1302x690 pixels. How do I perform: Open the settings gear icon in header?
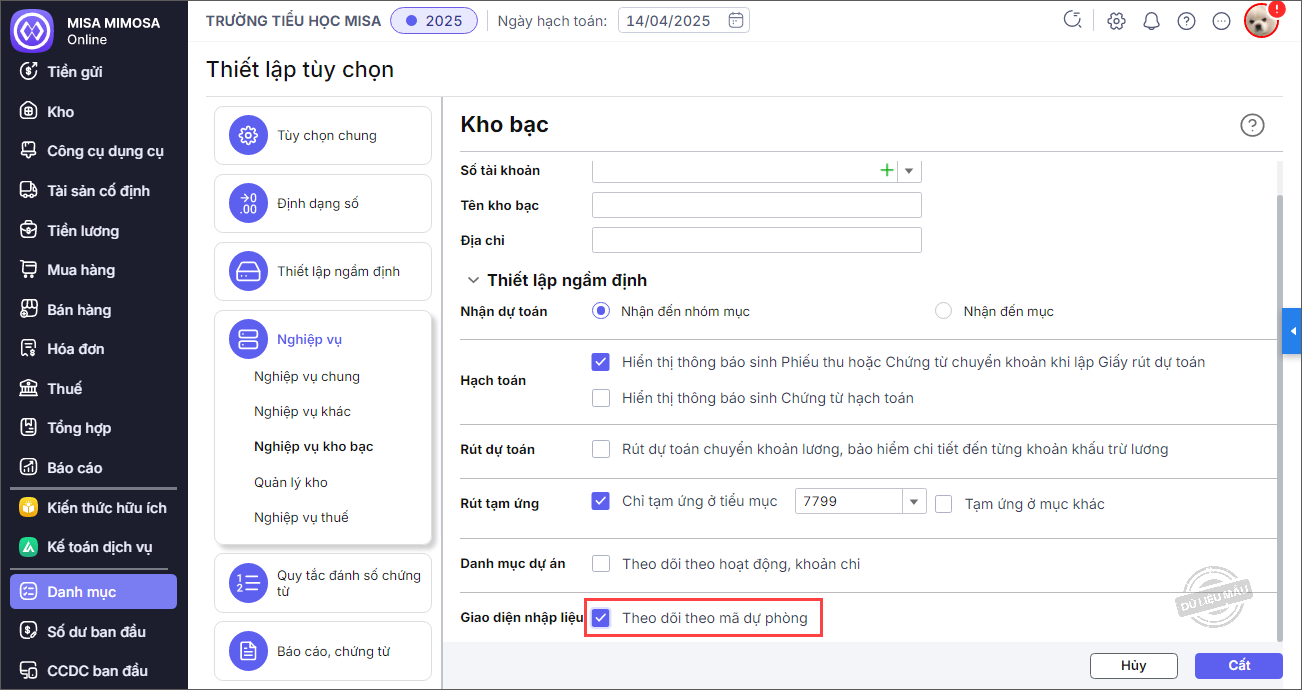[x=1117, y=21]
